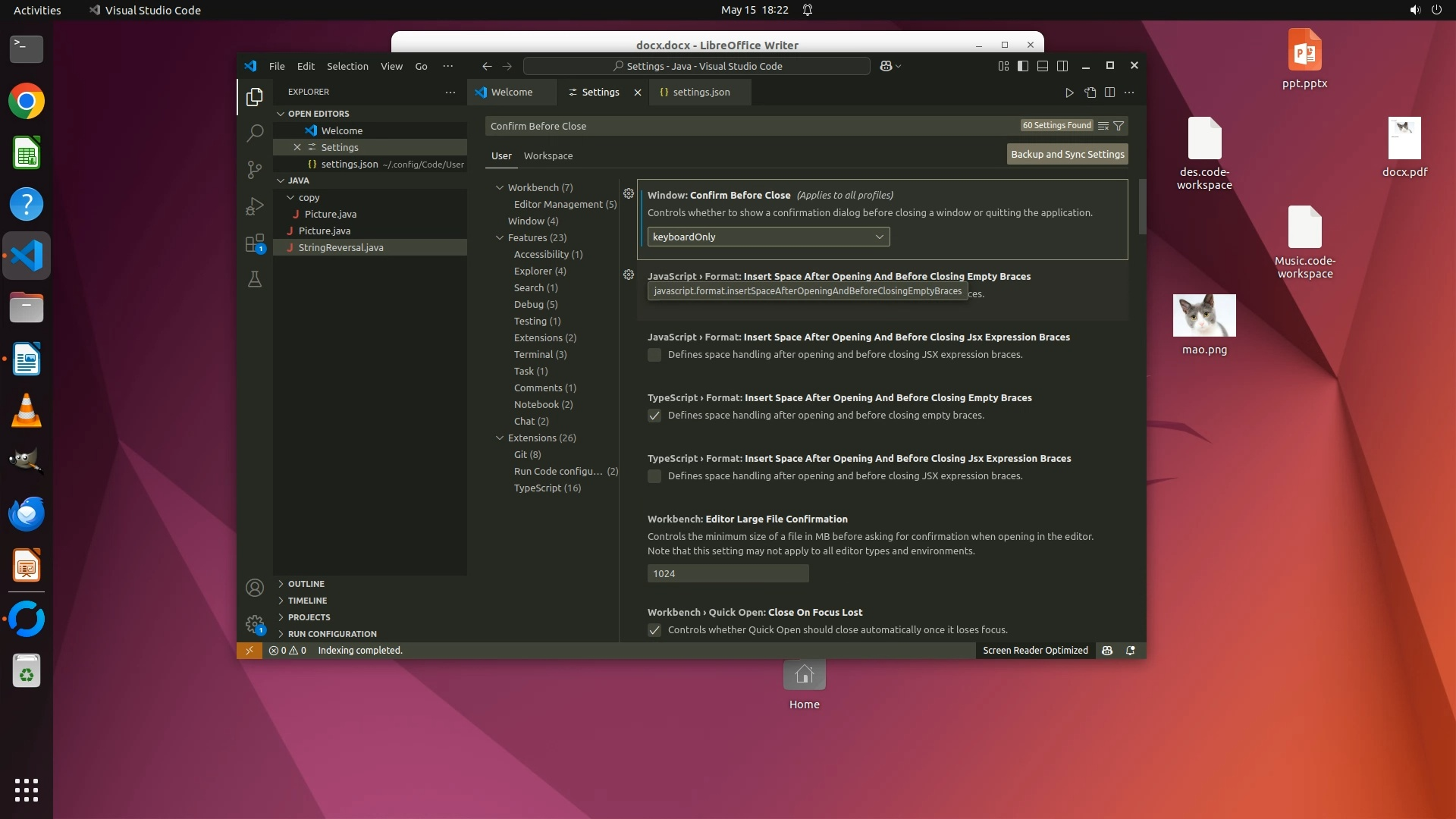Image resolution: width=1456 pixels, height=819 pixels.
Task: Open the Testing flask icon
Action: tap(255, 280)
